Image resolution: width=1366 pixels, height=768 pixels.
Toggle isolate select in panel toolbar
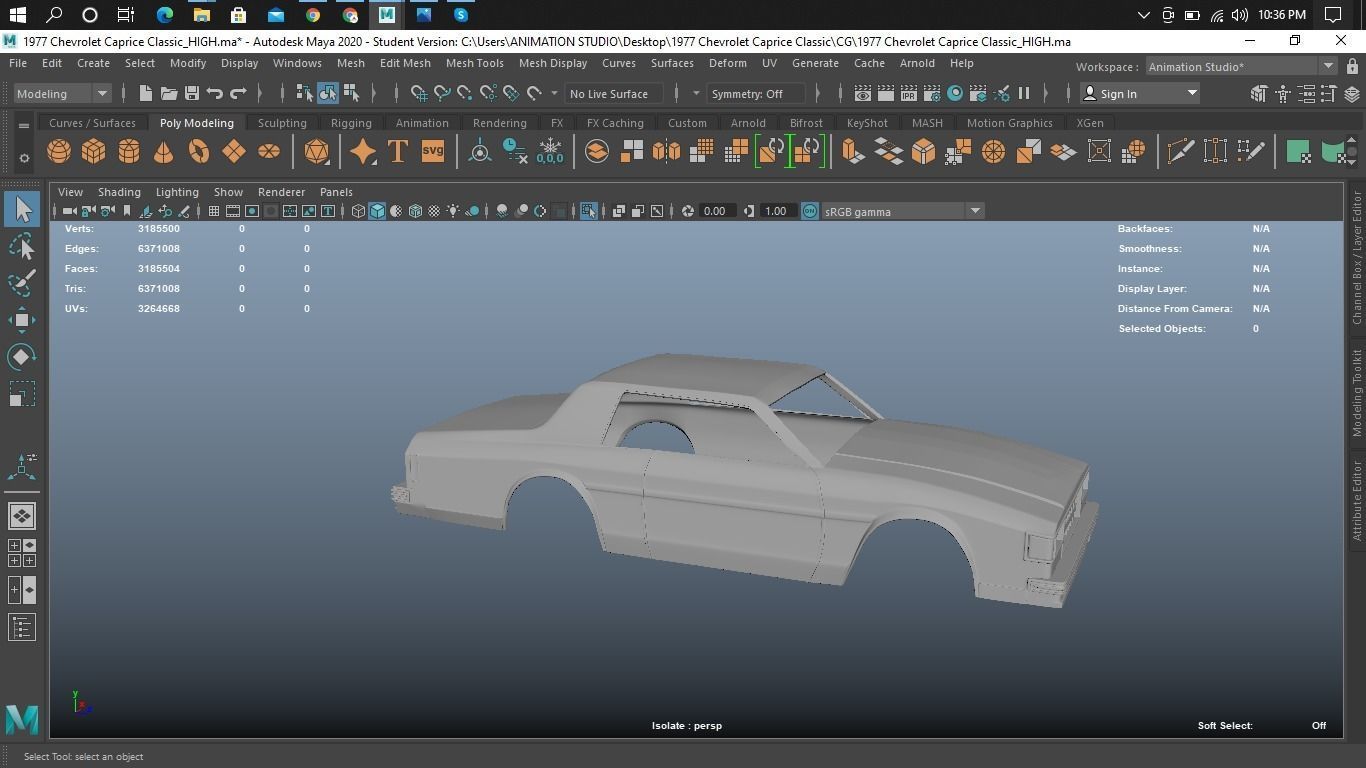[588, 211]
